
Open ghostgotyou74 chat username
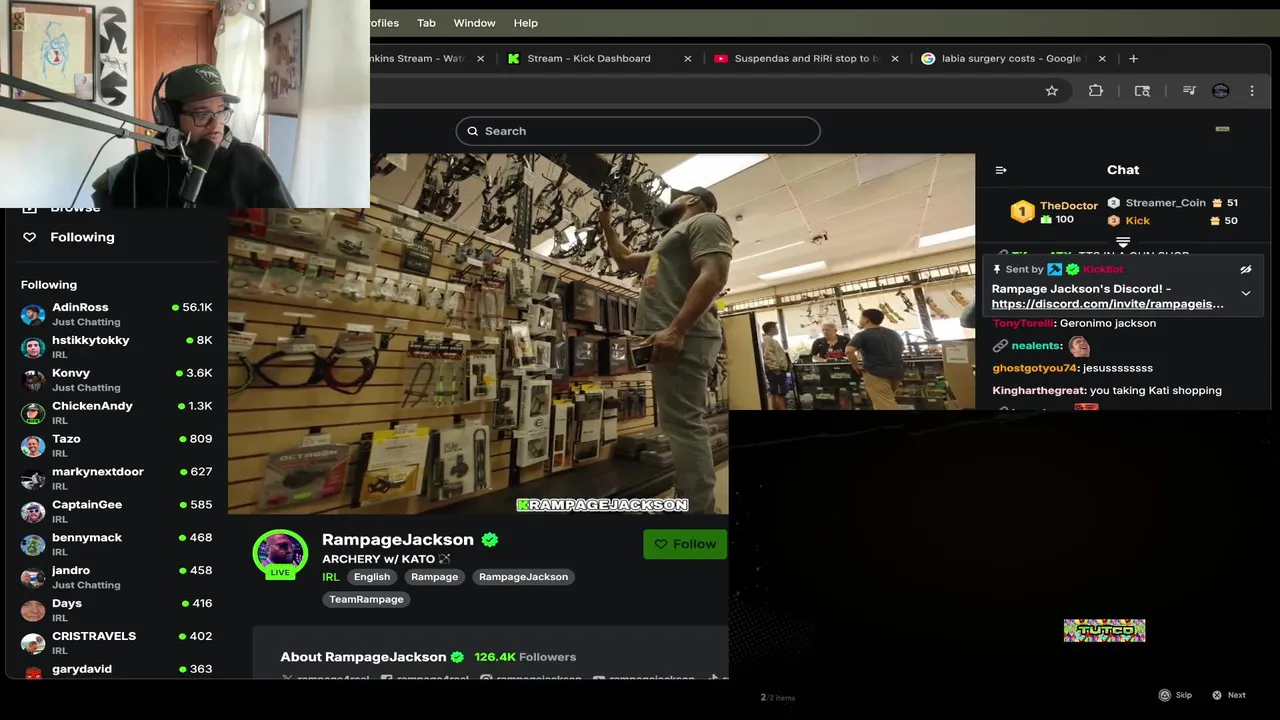(x=1034, y=368)
